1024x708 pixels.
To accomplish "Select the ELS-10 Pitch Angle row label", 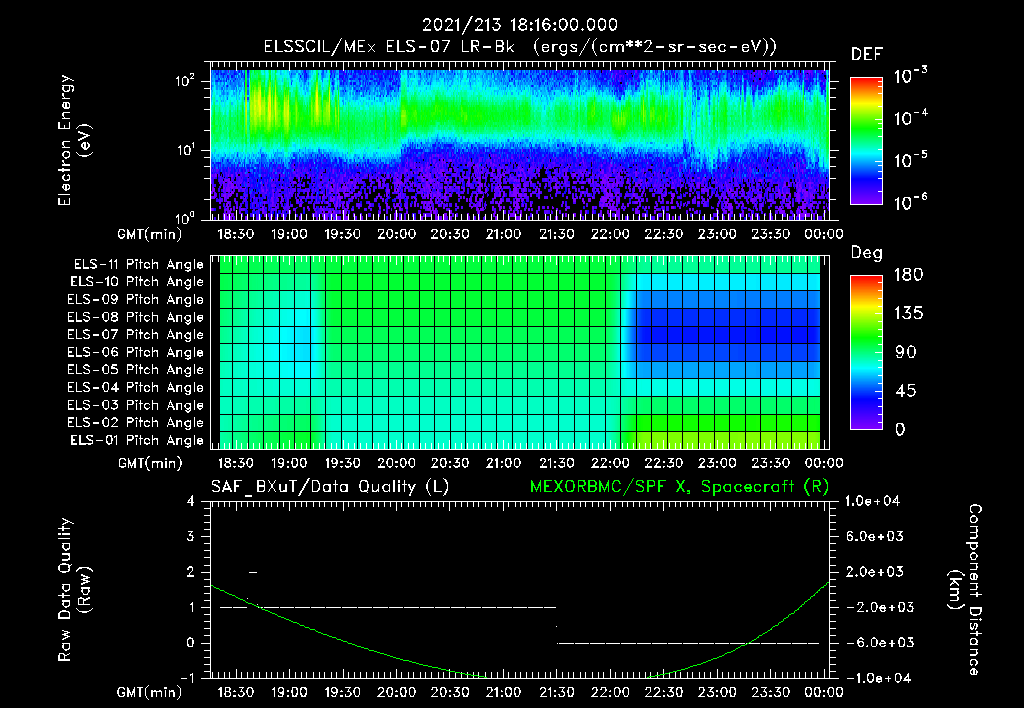I will tap(137, 282).
